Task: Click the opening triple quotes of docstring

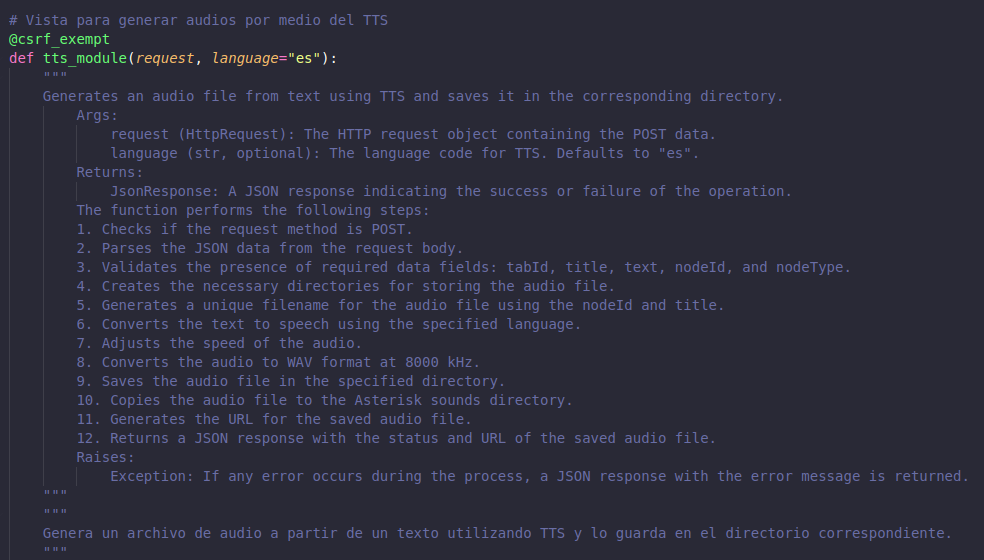Action: (x=55, y=75)
